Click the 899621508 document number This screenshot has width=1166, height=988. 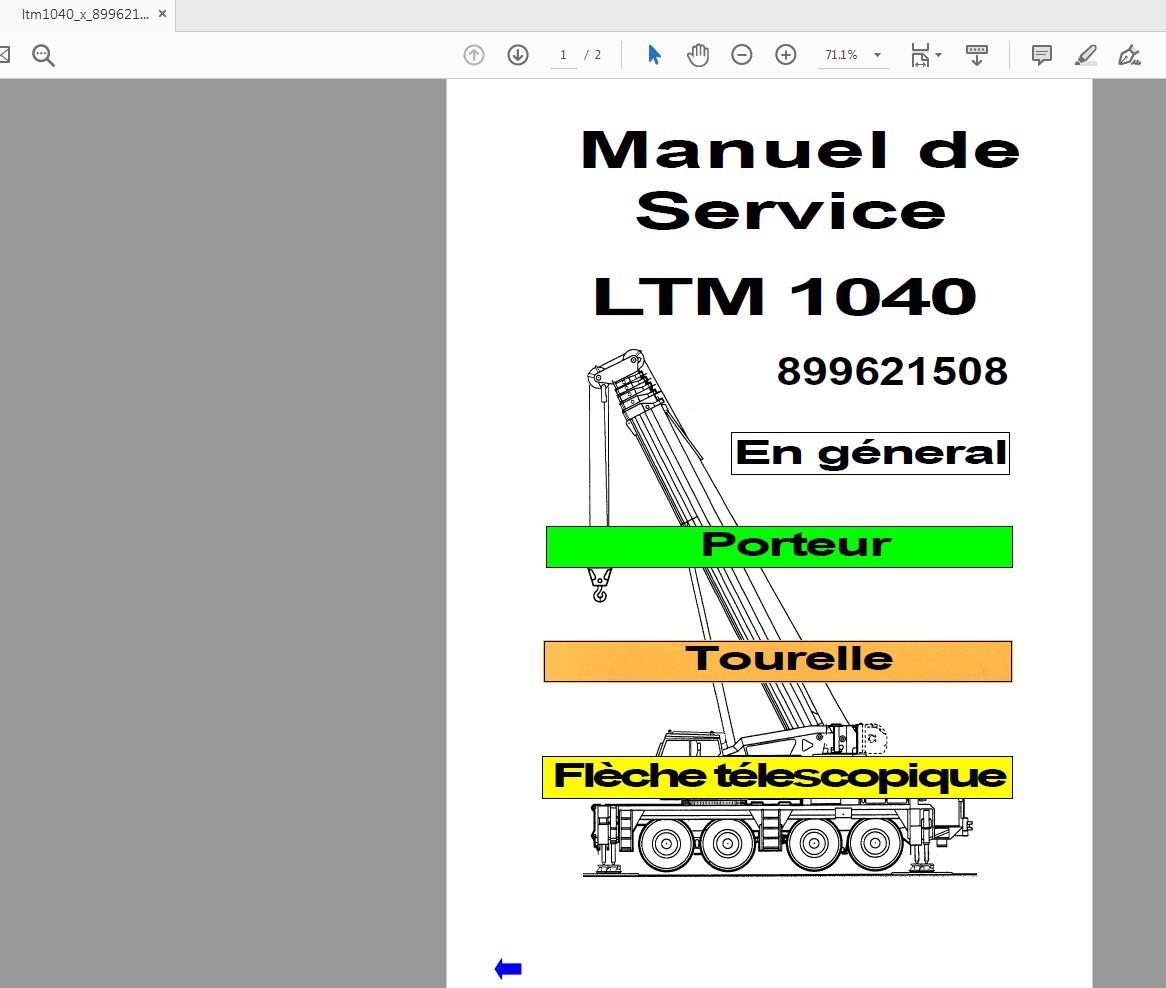892,371
